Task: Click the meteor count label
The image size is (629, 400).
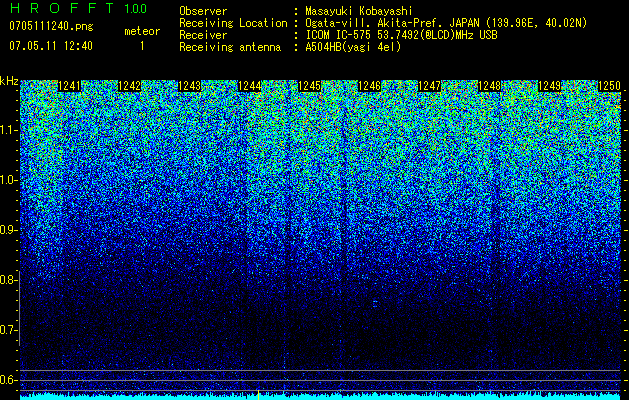Action: [x=142, y=31]
